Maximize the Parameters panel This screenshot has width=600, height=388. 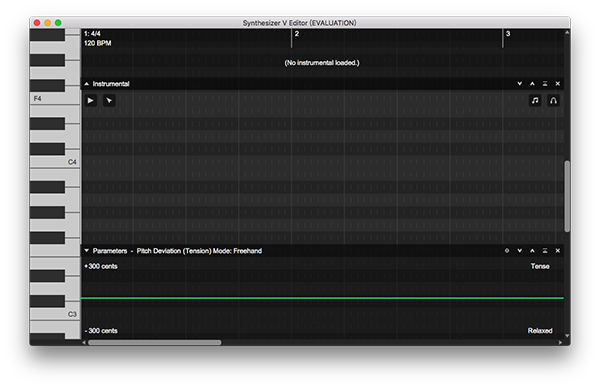coord(545,251)
